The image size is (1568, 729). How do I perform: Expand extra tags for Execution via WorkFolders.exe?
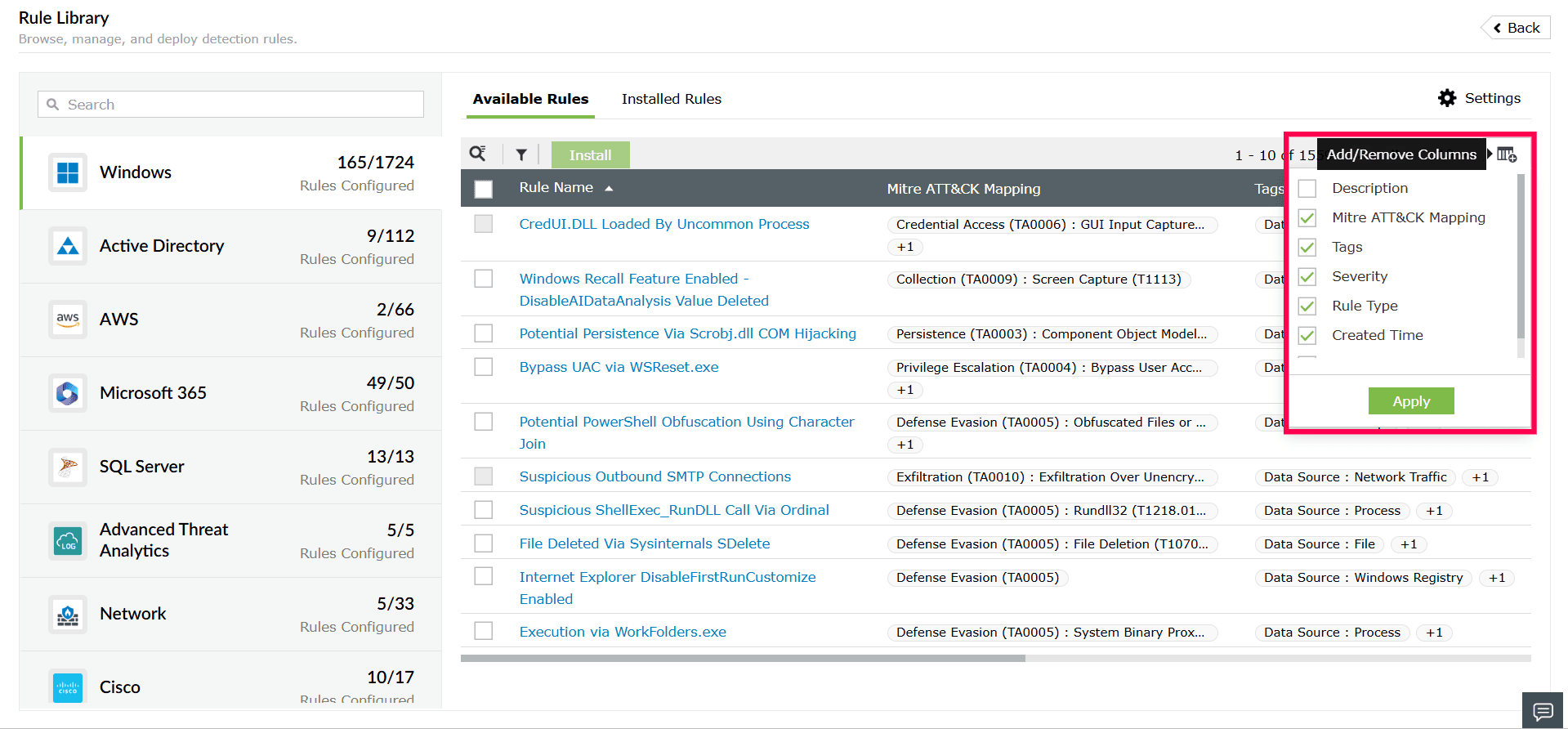1434,633
